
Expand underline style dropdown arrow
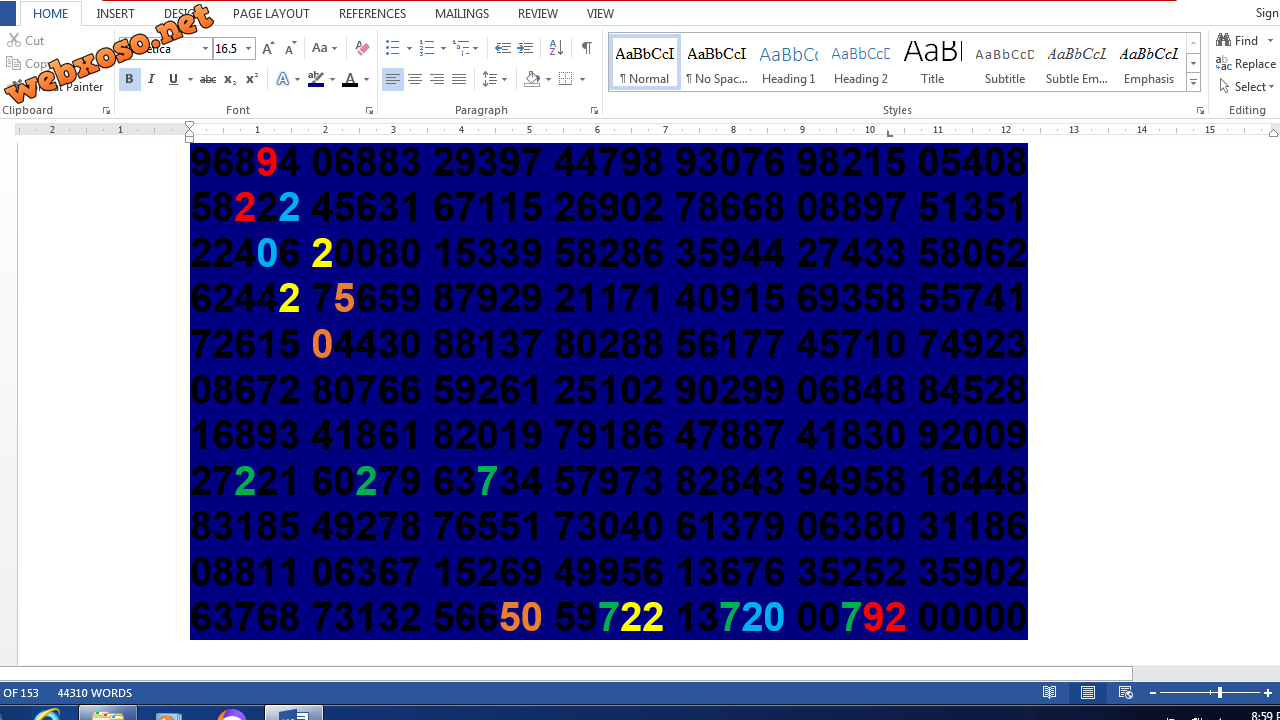tap(189, 79)
